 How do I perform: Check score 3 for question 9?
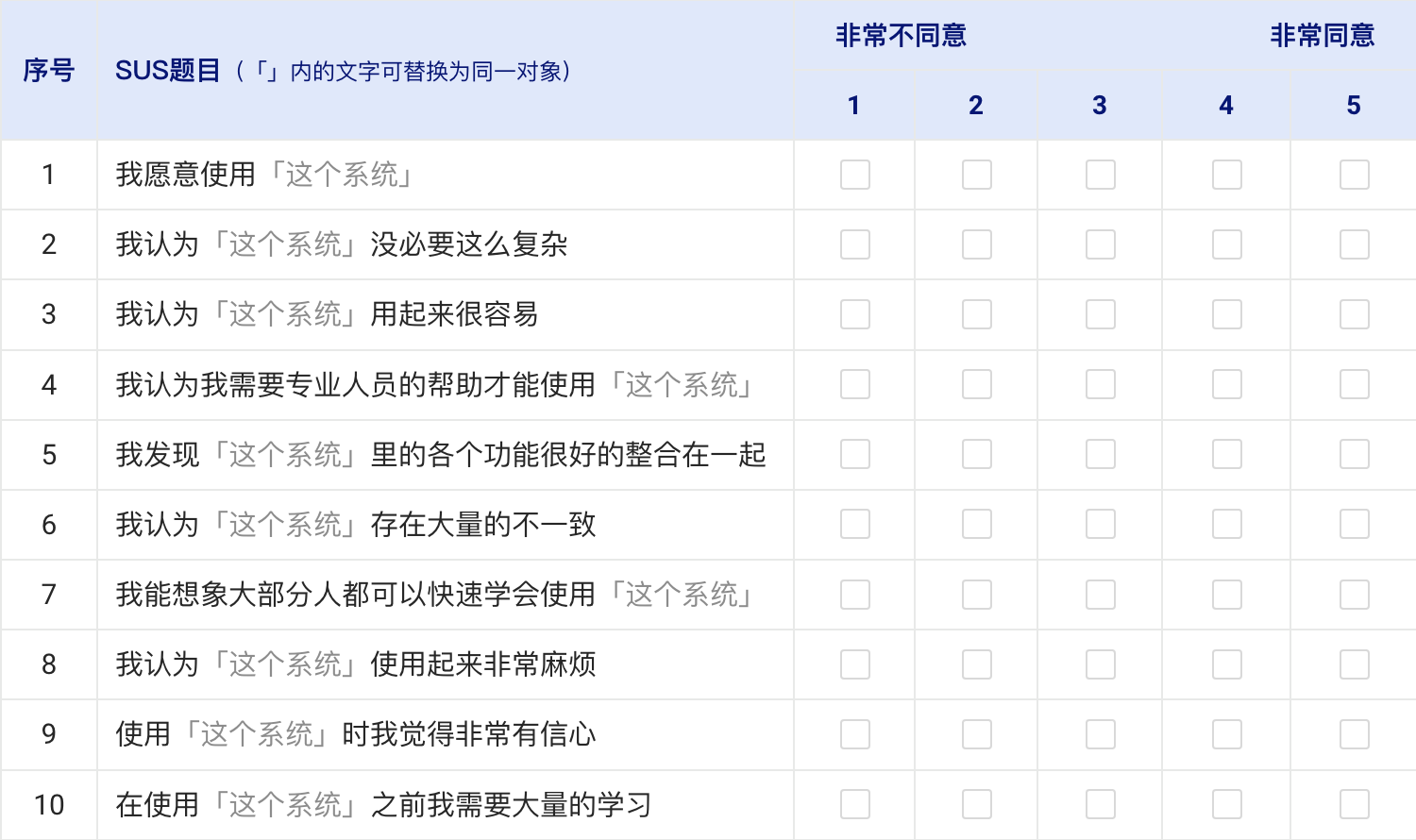pyautogui.click(x=1101, y=734)
